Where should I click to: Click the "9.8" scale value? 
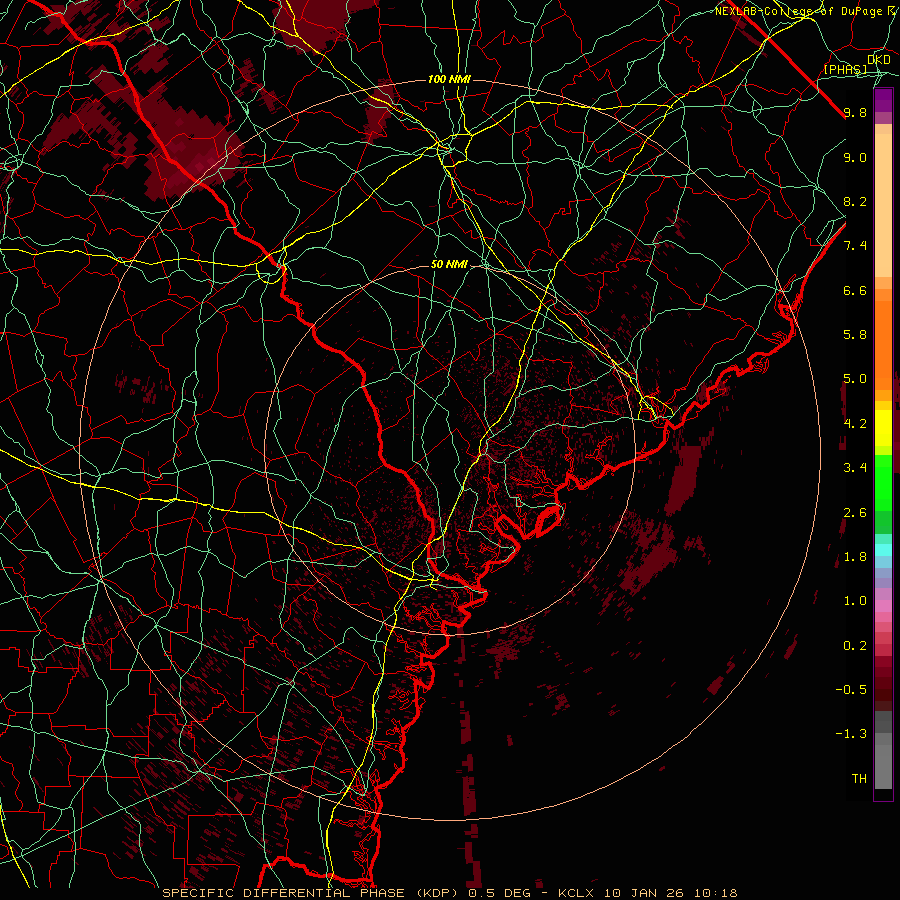855,113
